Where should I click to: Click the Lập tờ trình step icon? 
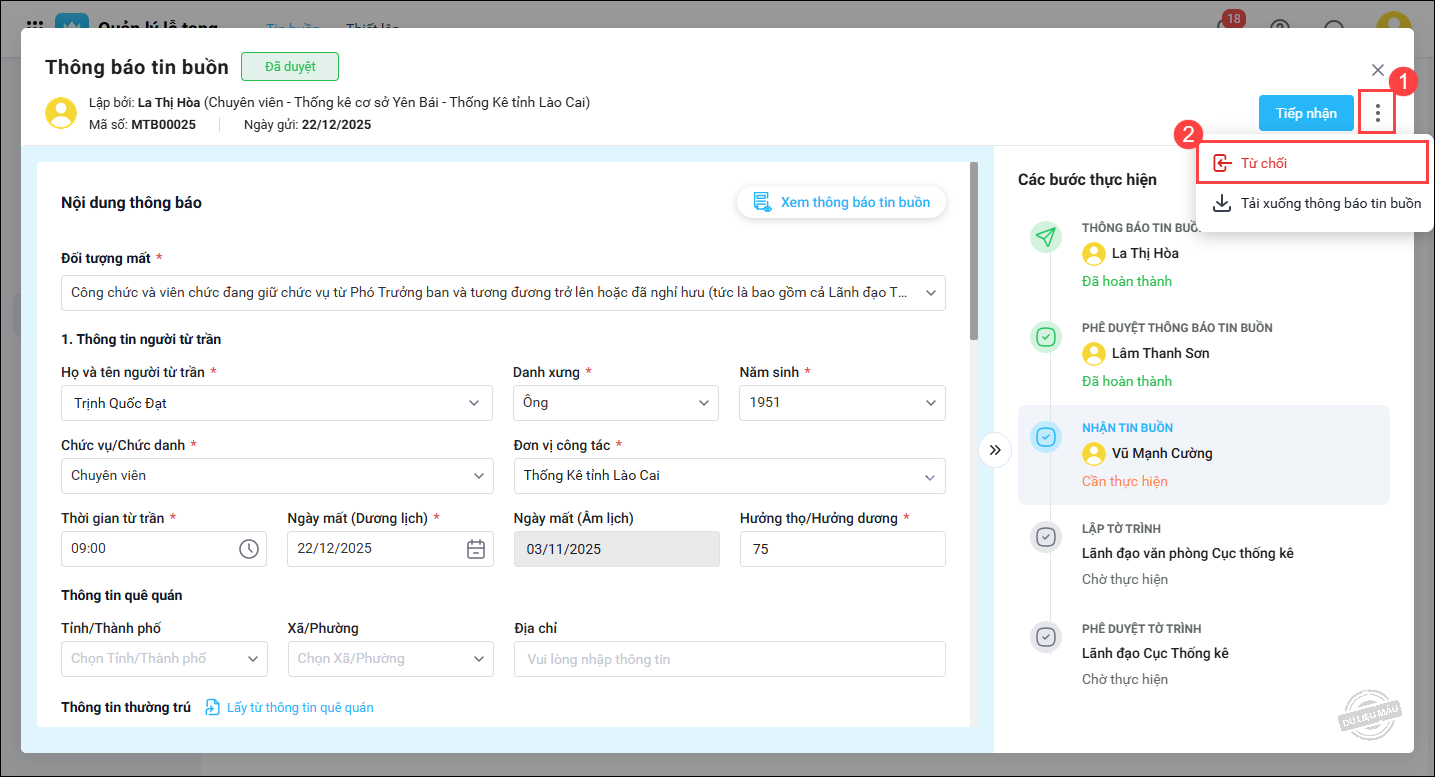1046,537
